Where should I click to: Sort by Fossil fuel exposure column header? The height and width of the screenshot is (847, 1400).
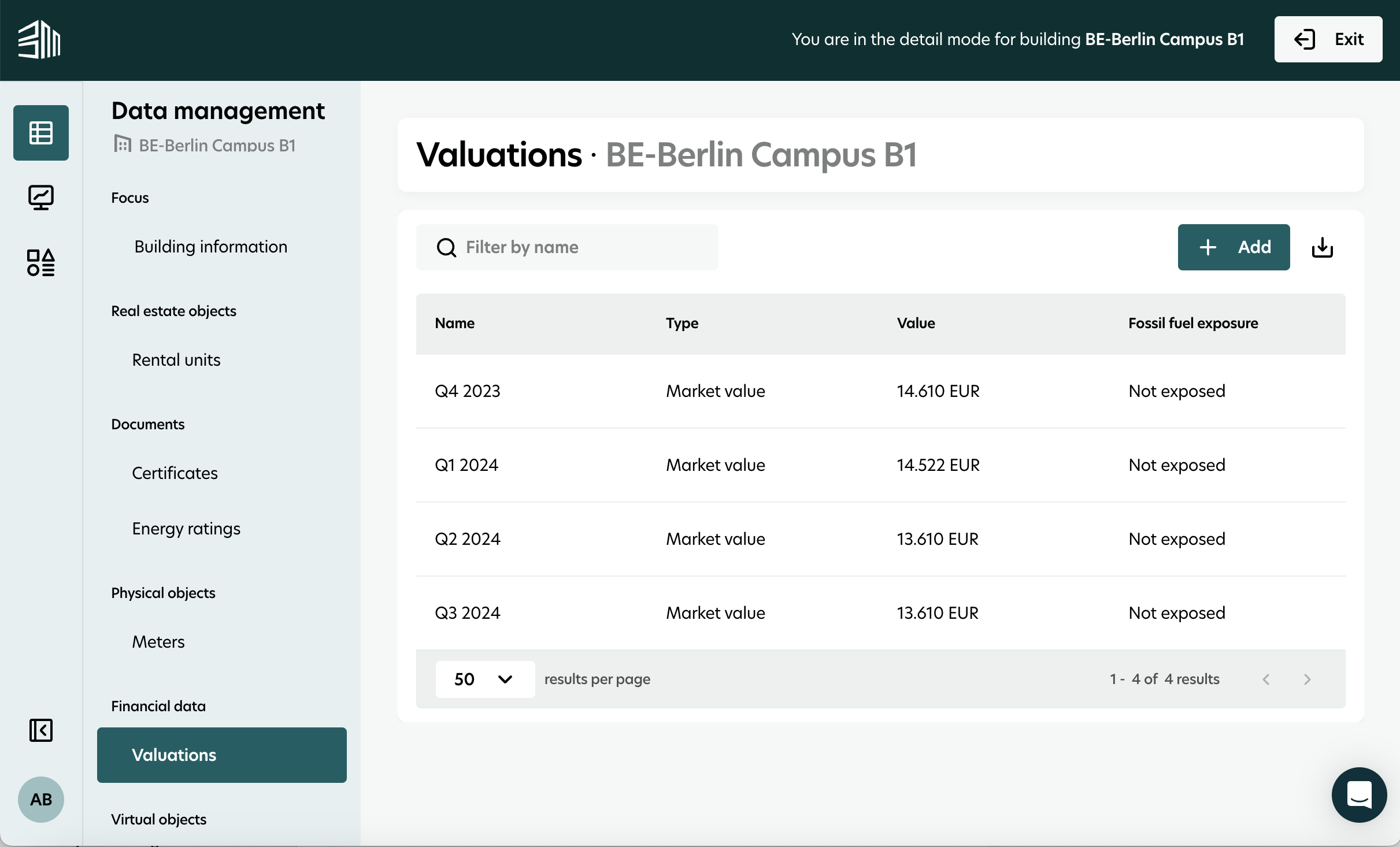coord(1193,323)
